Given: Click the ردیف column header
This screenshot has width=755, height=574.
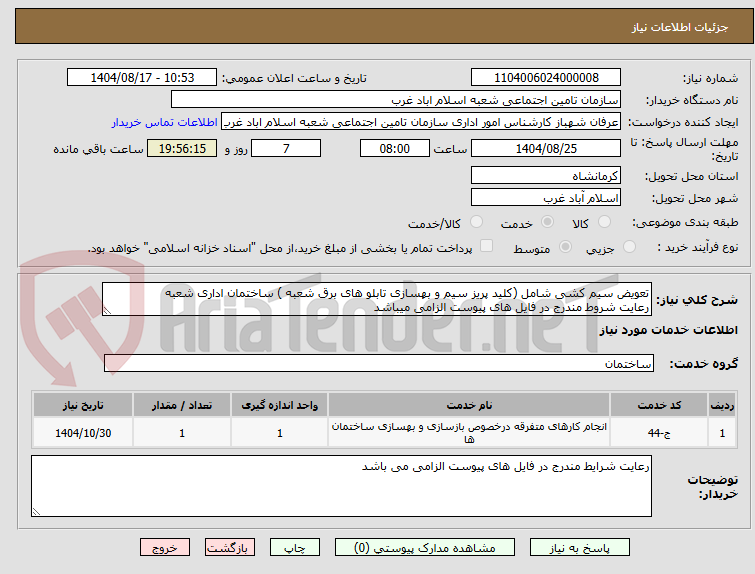Looking at the screenshot, I should click(722, 405).
